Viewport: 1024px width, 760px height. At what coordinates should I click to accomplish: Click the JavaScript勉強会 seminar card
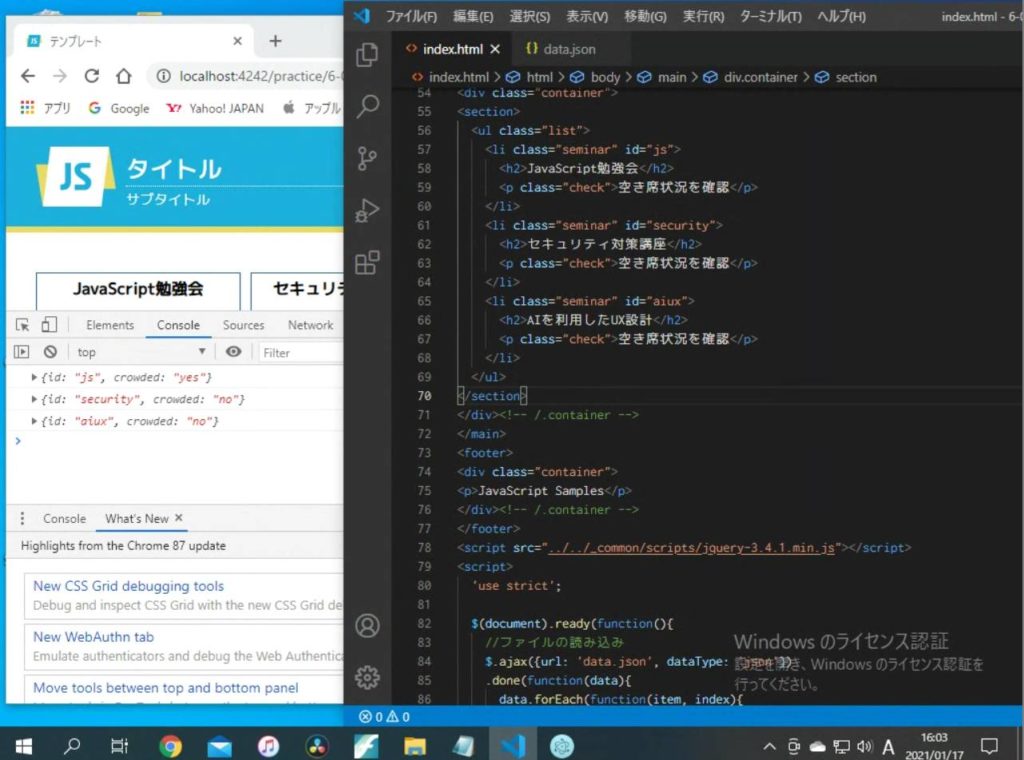pyautogui.click(x=138, y=291)
